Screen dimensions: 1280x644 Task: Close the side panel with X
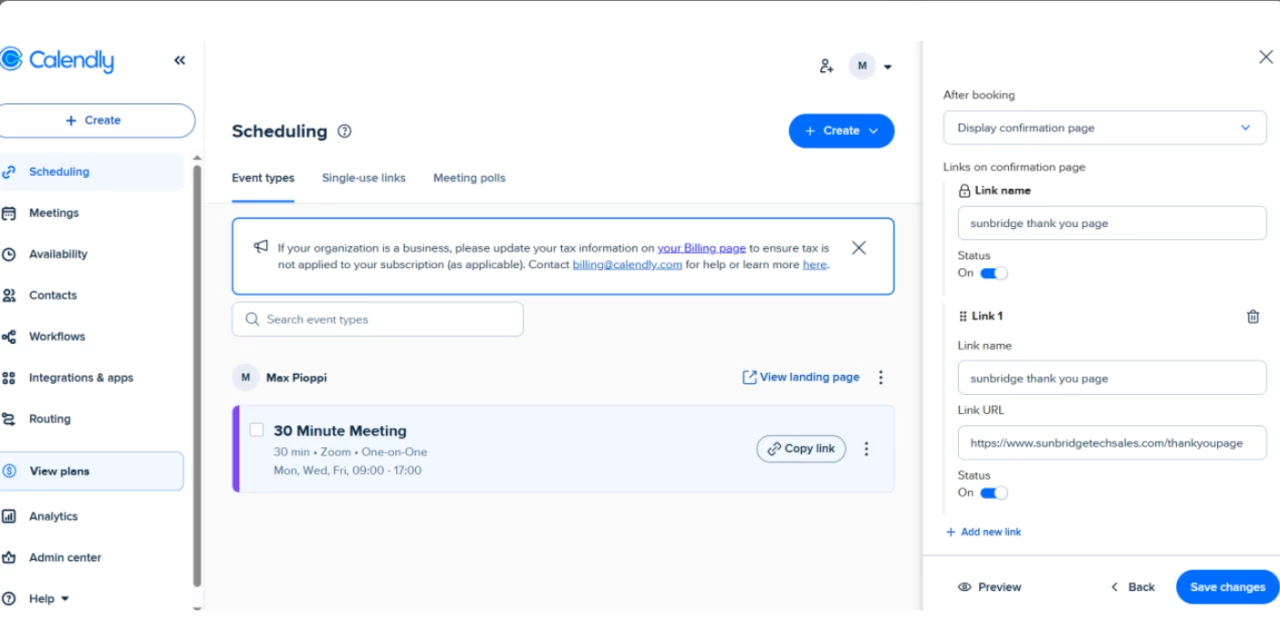1265,57
